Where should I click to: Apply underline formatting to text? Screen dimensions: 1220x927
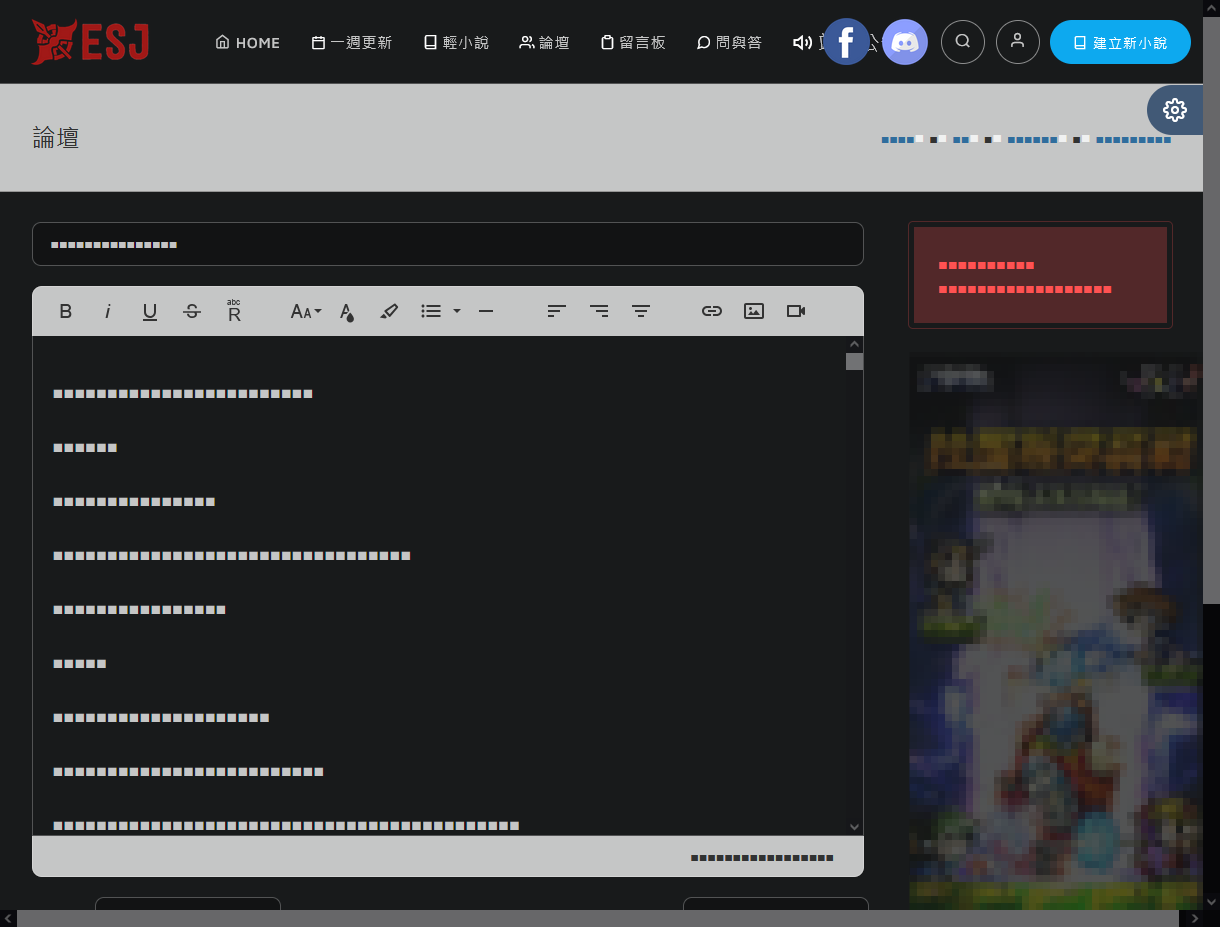pos(150,311)
